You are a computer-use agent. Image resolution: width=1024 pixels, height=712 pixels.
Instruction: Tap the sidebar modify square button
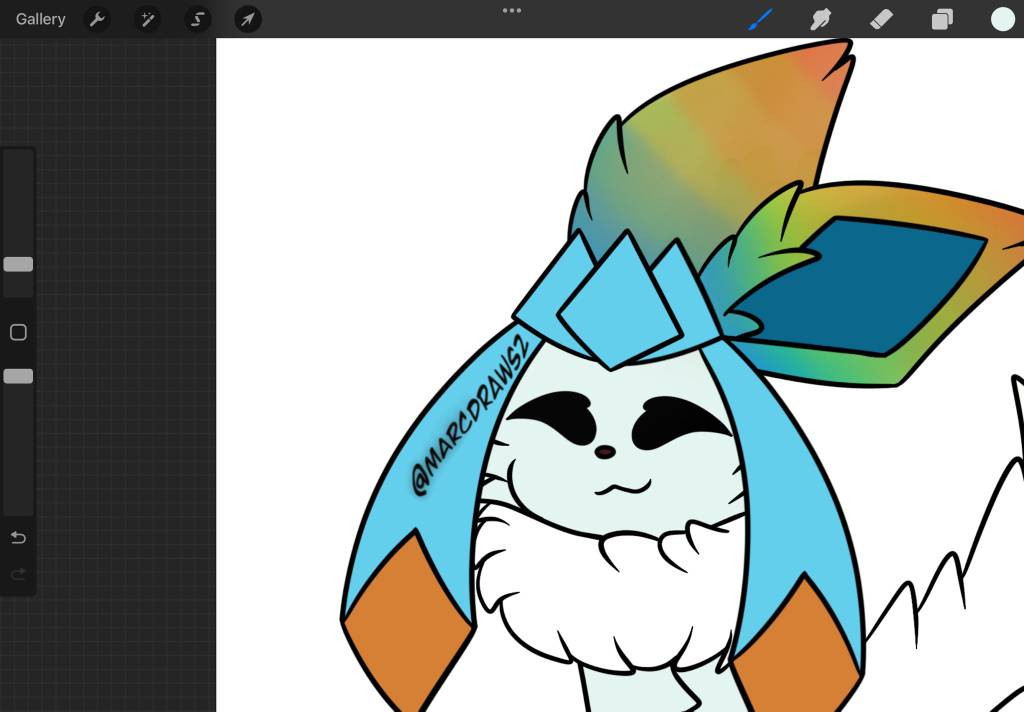18,332
